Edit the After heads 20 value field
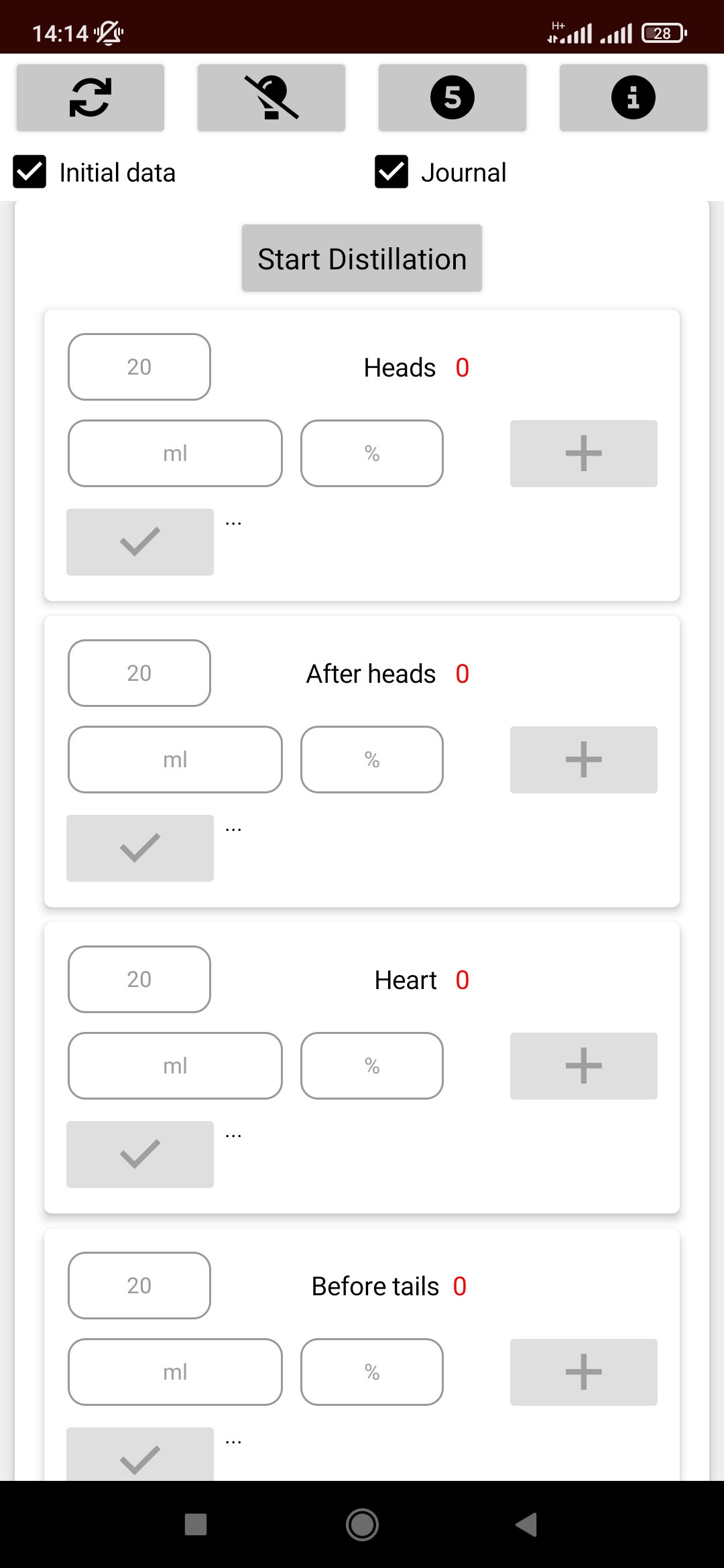The height and width of the screenshot is (1568, 724). (x=139, y=673)
